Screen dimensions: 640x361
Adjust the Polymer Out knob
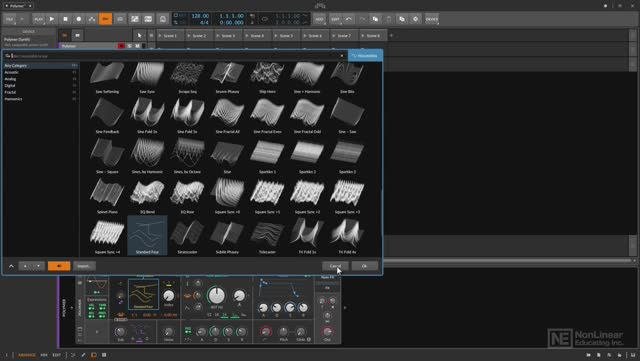[x=327, y=331]
